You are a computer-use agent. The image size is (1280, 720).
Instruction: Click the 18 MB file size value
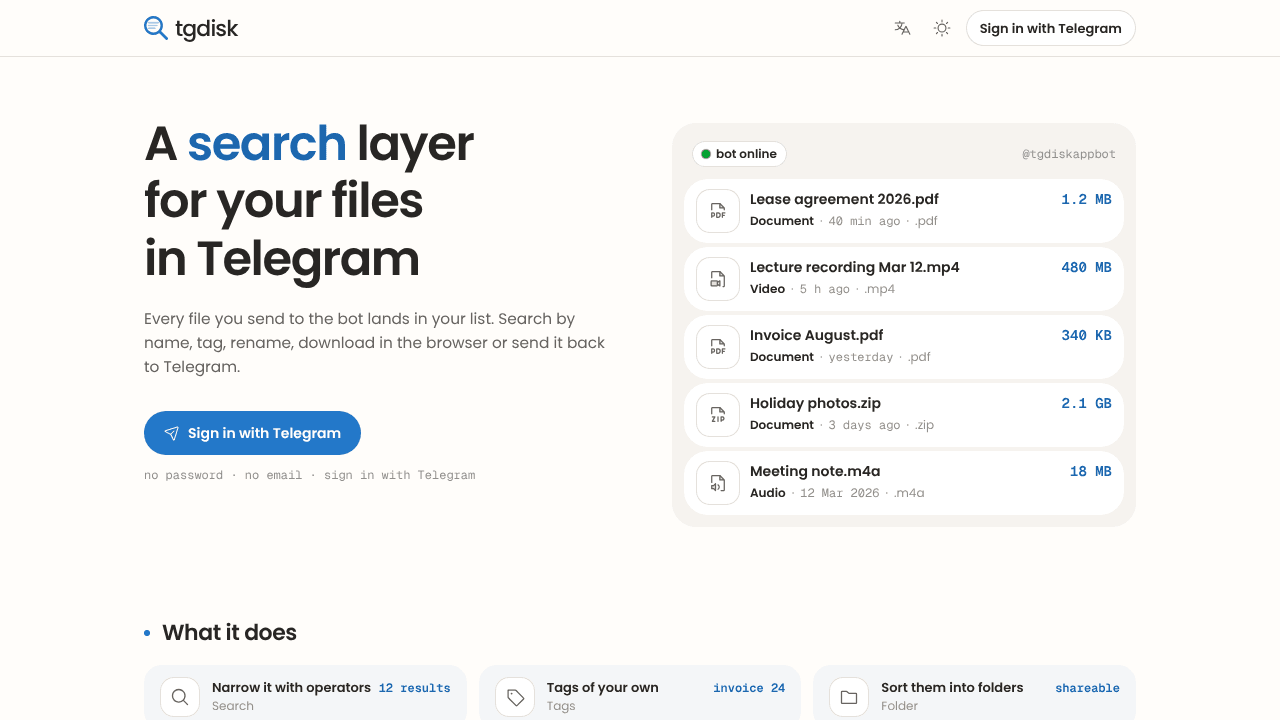1091,471
